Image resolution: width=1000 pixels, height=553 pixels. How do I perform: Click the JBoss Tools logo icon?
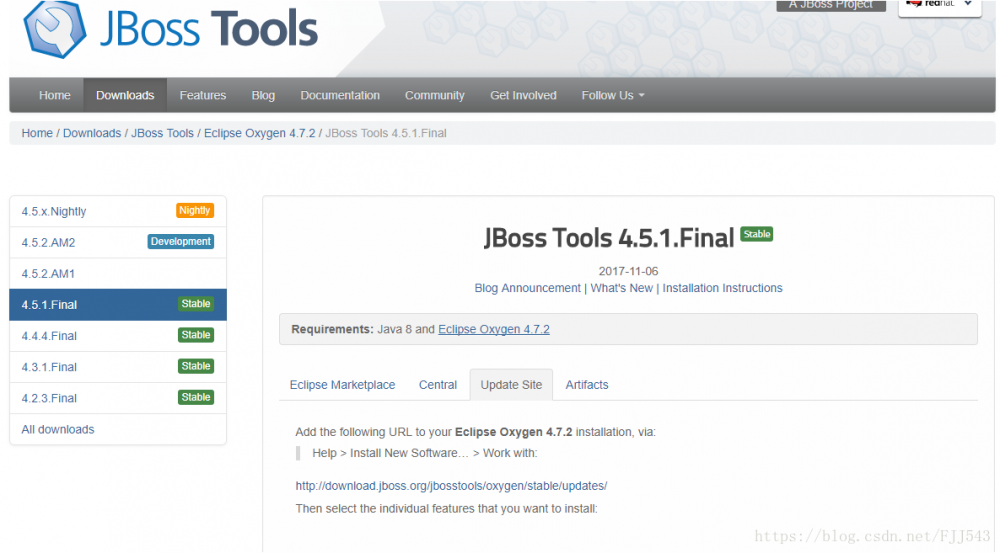tap(54, 29)
